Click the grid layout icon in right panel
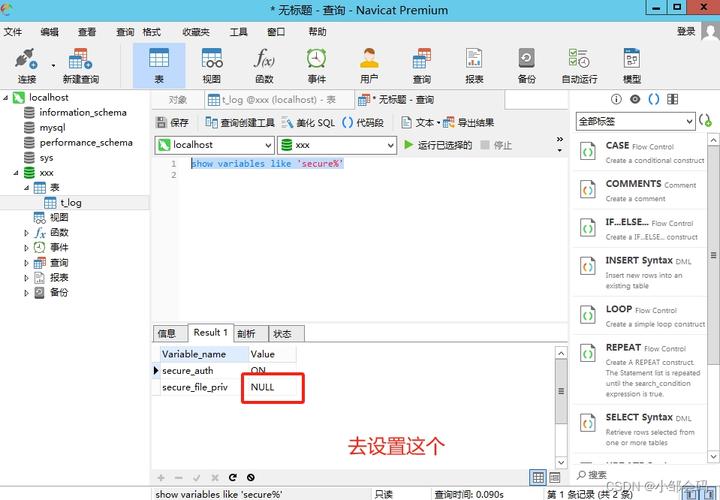Screen dimensions: 720x500 (x=672, y=99)
